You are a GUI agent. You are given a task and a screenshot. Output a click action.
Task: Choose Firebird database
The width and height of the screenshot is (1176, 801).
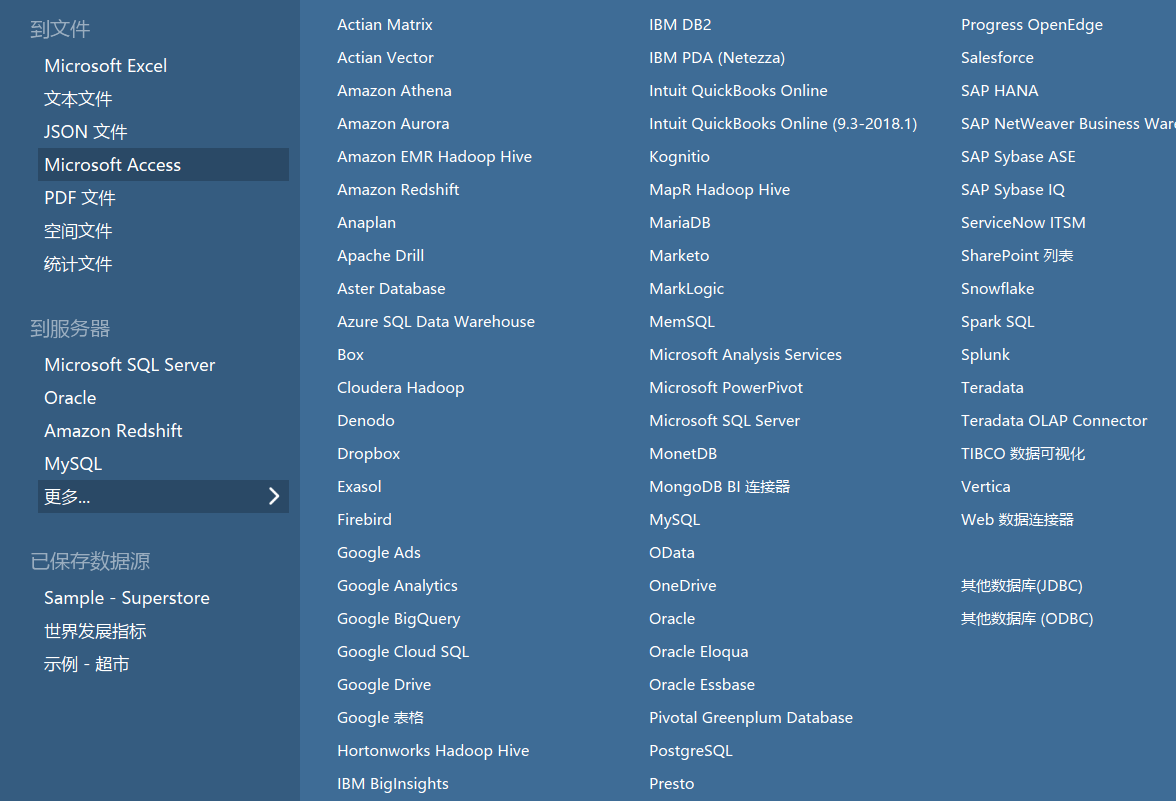(x=364, y=520)
